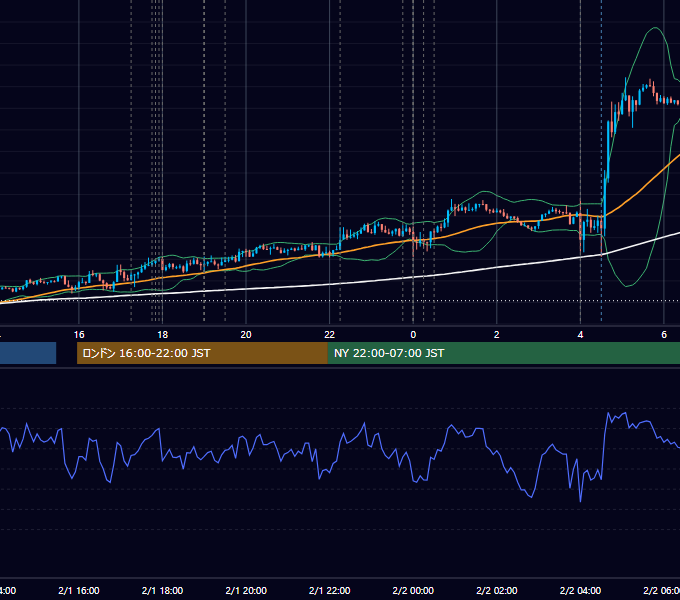Click hour label 6 on upper axis

tap(664, 335)
